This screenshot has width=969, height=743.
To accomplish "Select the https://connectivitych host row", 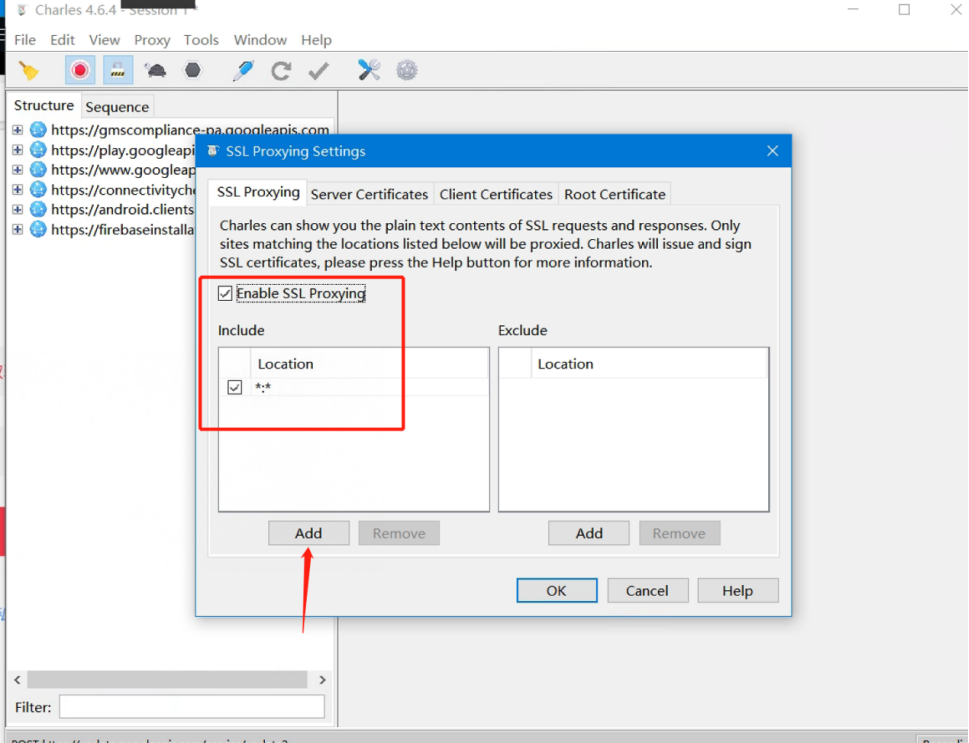I will point(123,189).
